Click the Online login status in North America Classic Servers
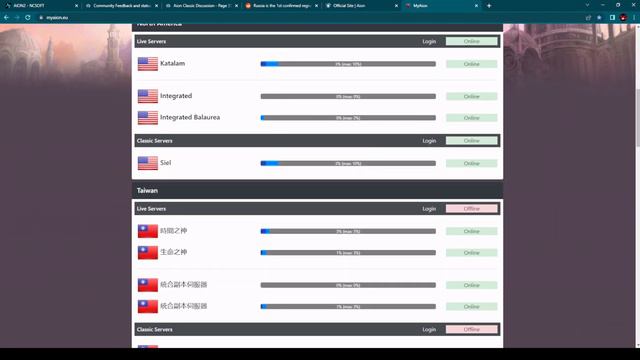The height and width of the screenshot is (360, 640). click(471, 141)
